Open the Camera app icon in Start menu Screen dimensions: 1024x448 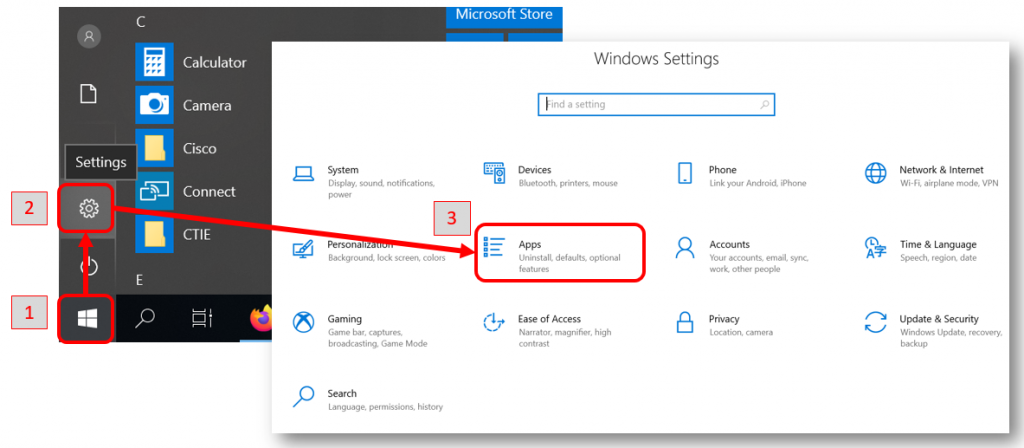(x=154, y=105)
